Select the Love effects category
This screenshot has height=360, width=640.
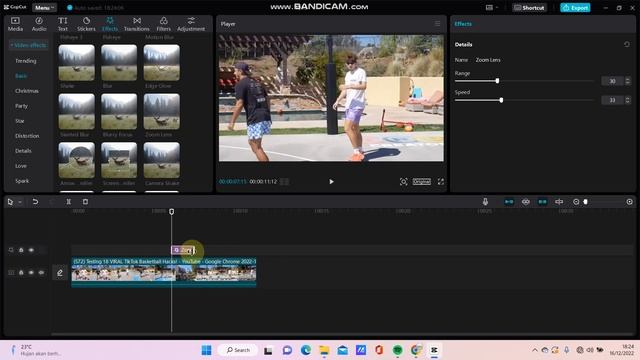point(21,166)
